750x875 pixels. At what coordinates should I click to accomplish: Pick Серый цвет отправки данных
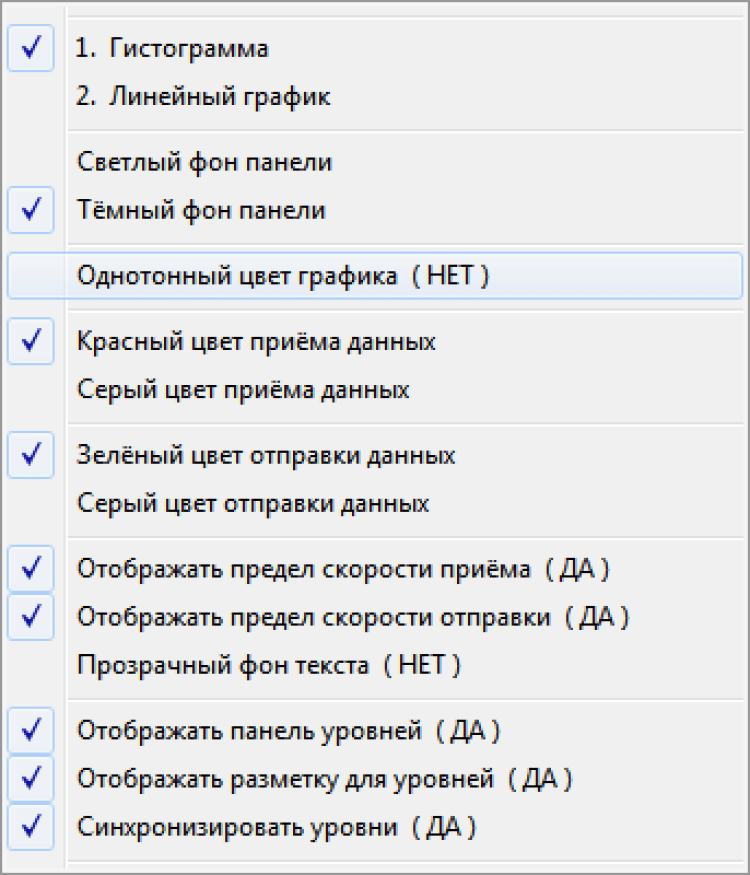pyautogui.click(x=253, y=503)
